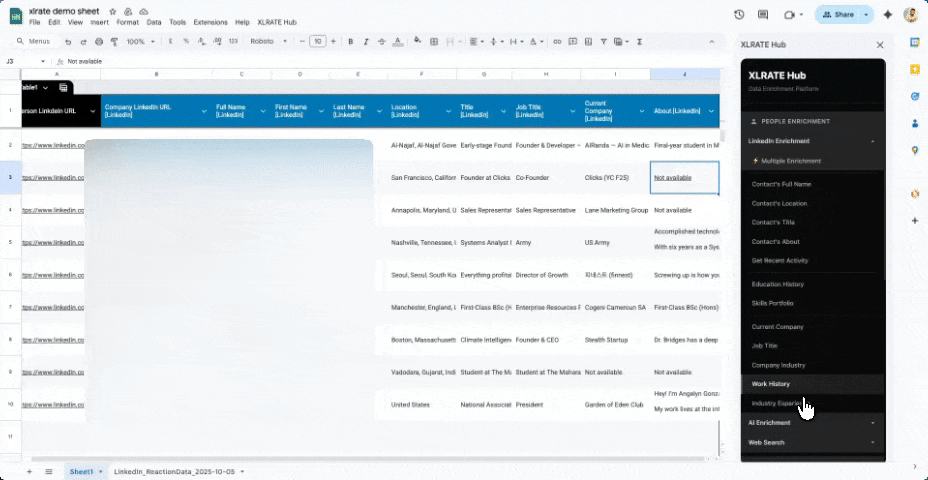Toggle bold formatting
Viewport: 928px width, 480px height.
pos(350,41)
